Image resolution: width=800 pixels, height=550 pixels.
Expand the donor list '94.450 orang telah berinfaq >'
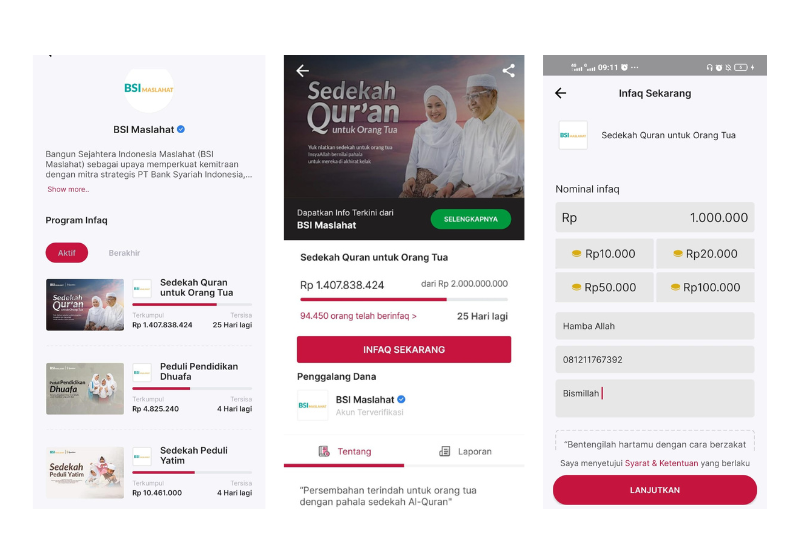(358, 316)
